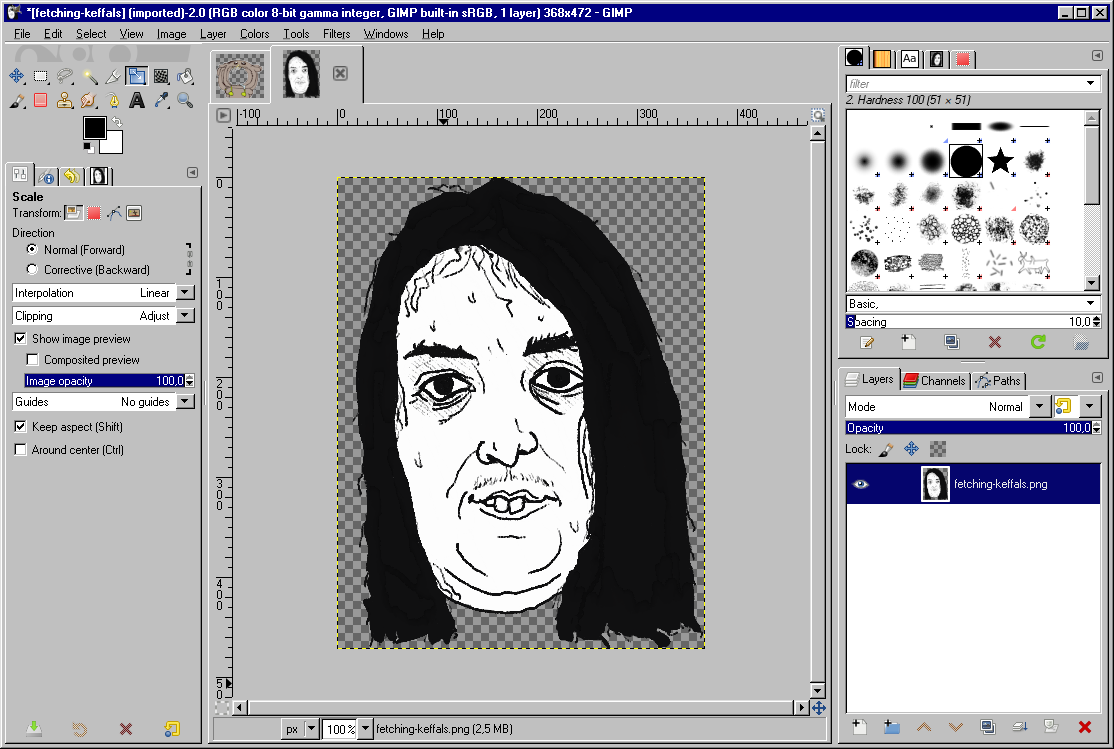Select the Clone stamp tool

click(x=65, y=100)
